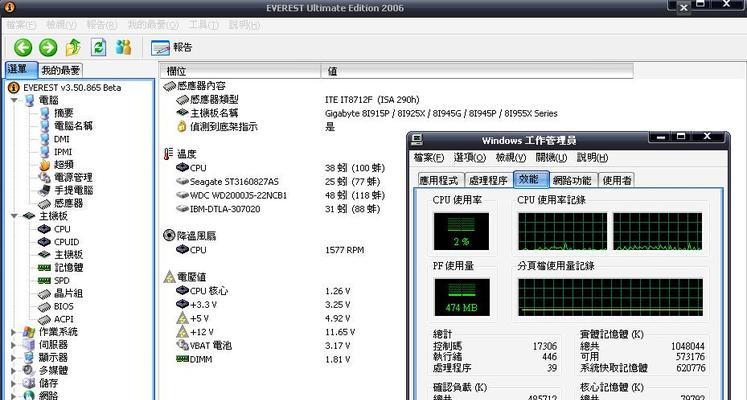Collapse the 主機板 parent tree node

14,216
